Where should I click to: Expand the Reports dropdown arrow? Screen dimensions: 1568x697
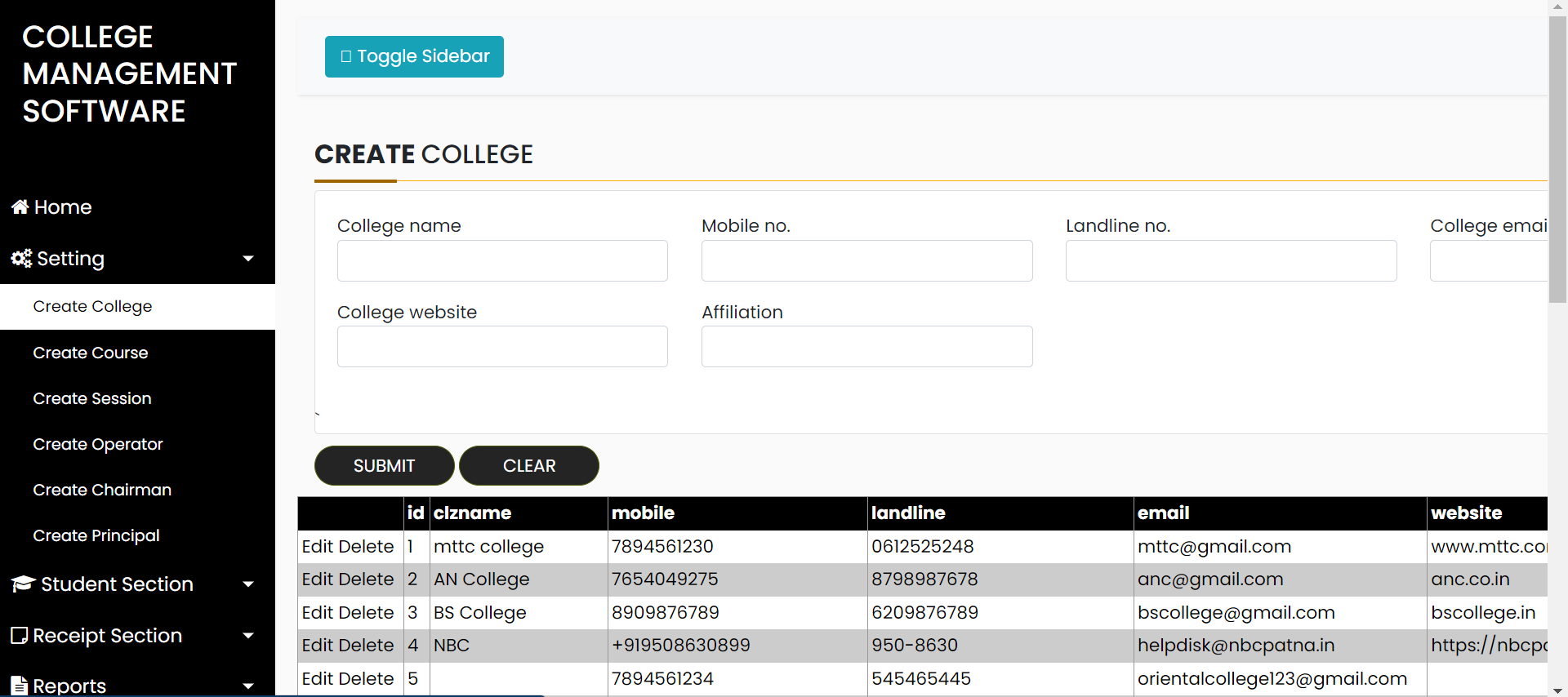(248, 686)
